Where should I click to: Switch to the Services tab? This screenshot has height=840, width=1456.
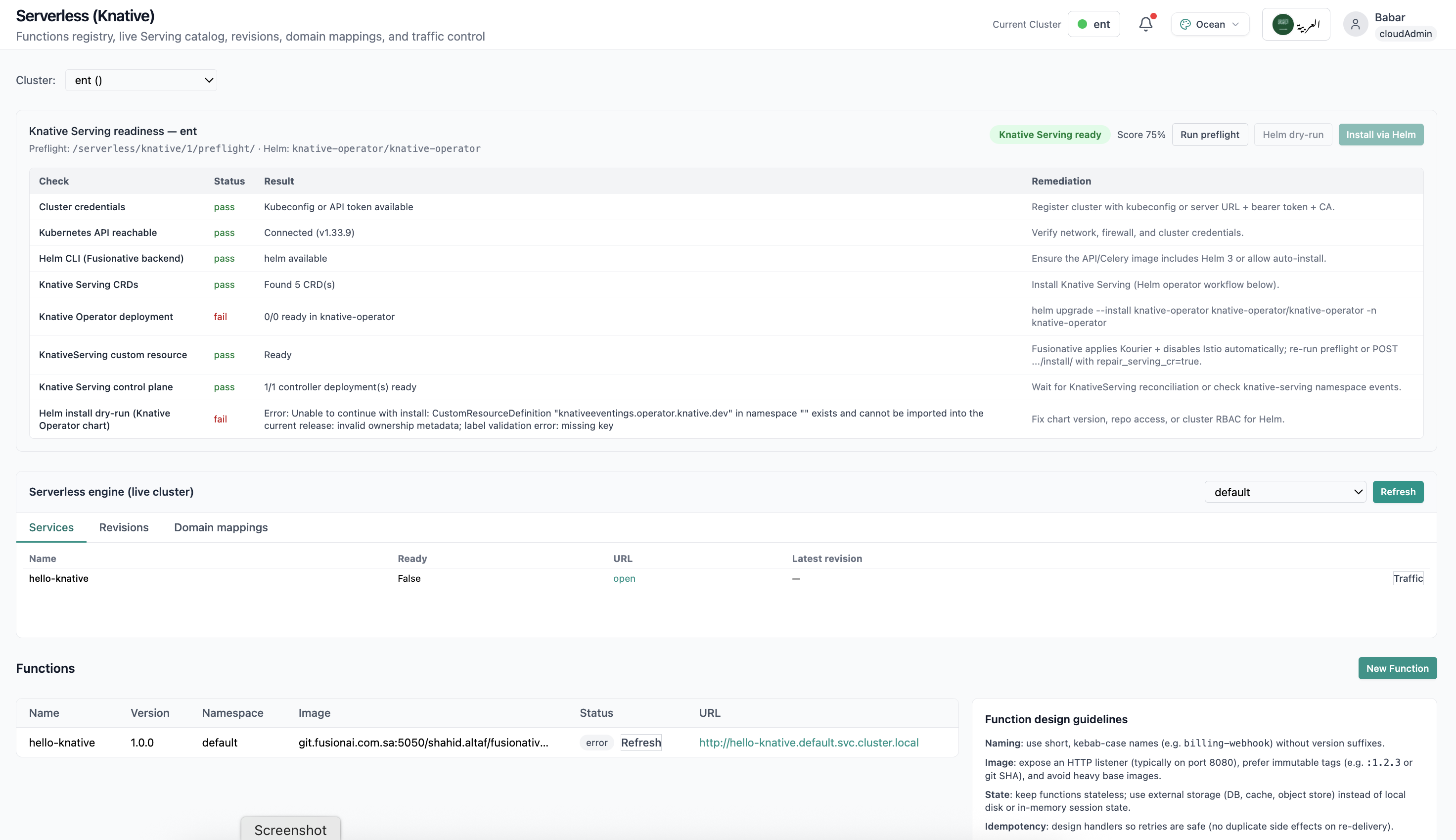click(51, 527)
